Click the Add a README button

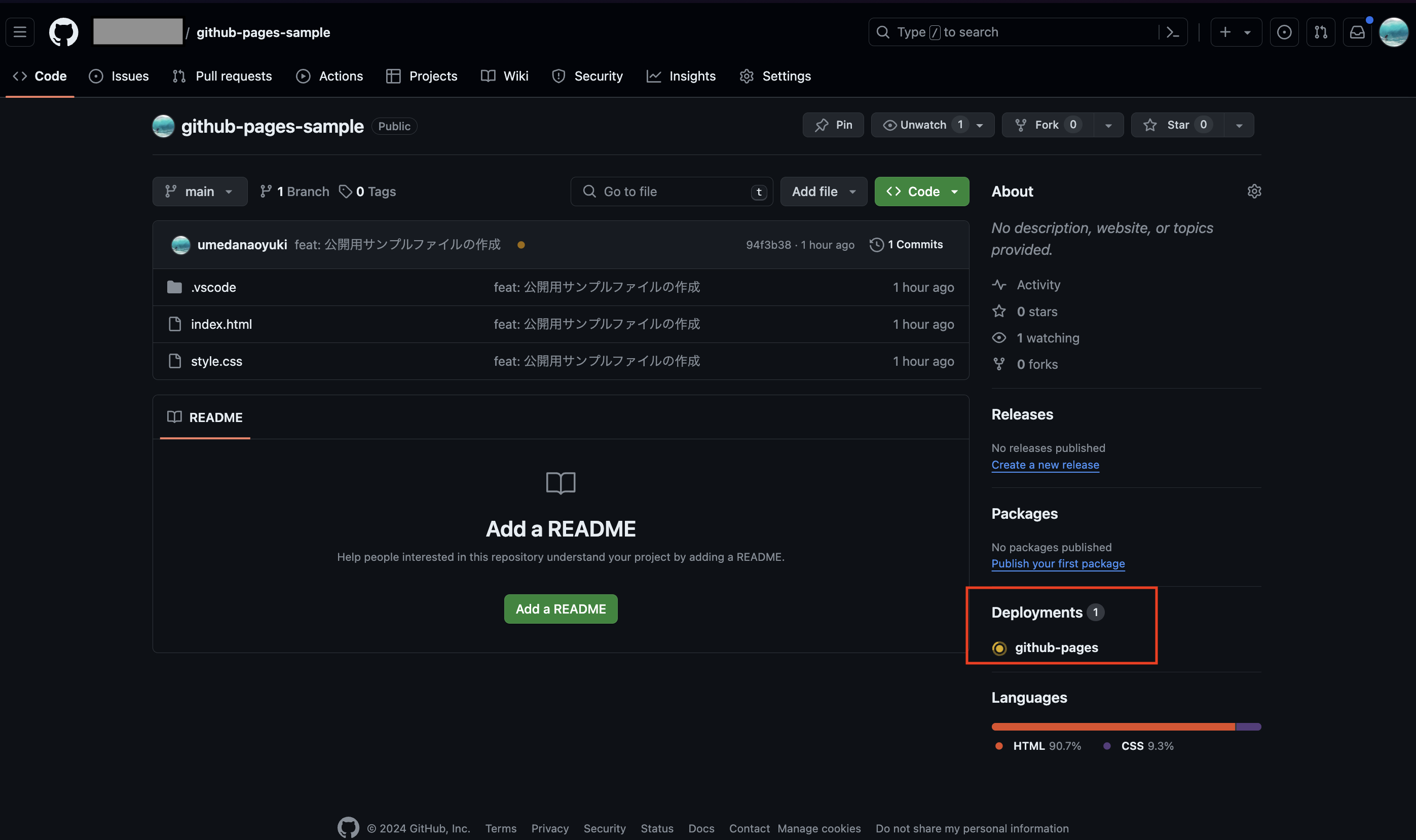click(560, 609)
